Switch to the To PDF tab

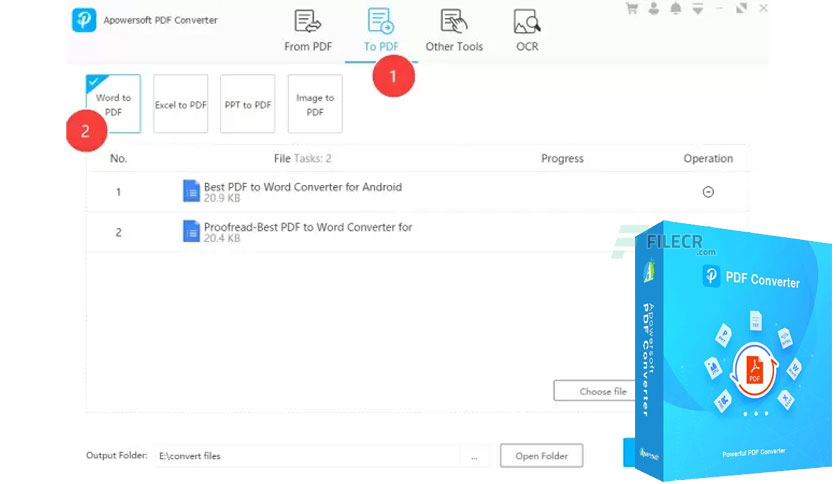(x=381, y=31)
